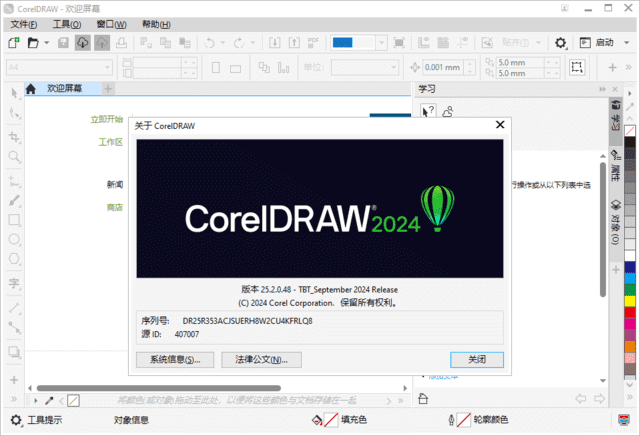This screenshot has height=436, width=640.
Task: Click the home icon on welcome tab
Action: click(x=31, y=89)
